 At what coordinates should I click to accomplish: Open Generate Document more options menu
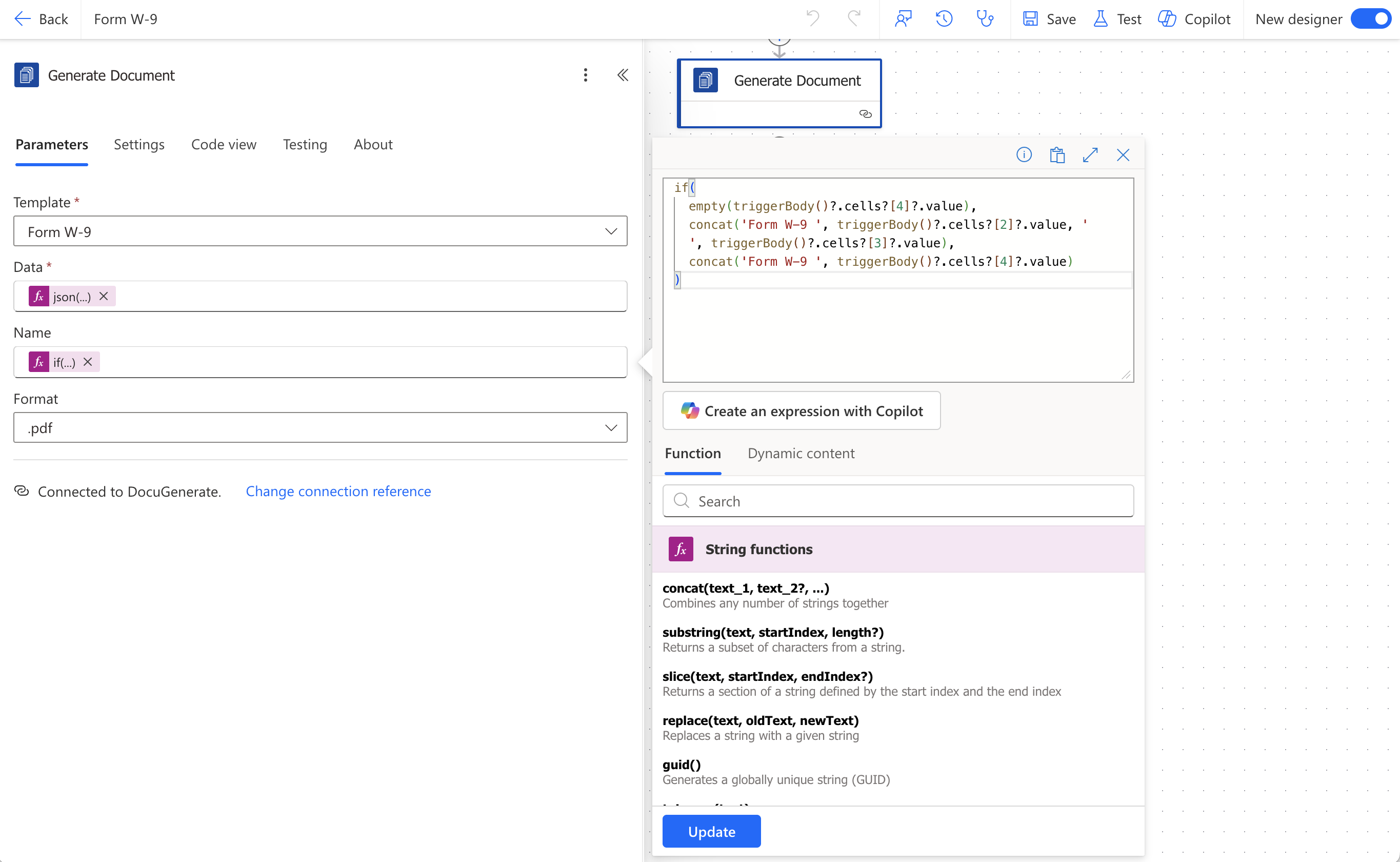click(x=585, y=75)
